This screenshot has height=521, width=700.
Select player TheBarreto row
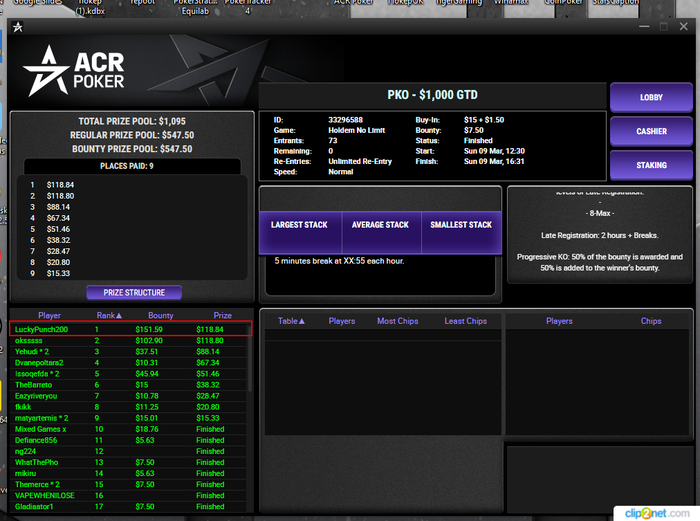pos(128,385)
